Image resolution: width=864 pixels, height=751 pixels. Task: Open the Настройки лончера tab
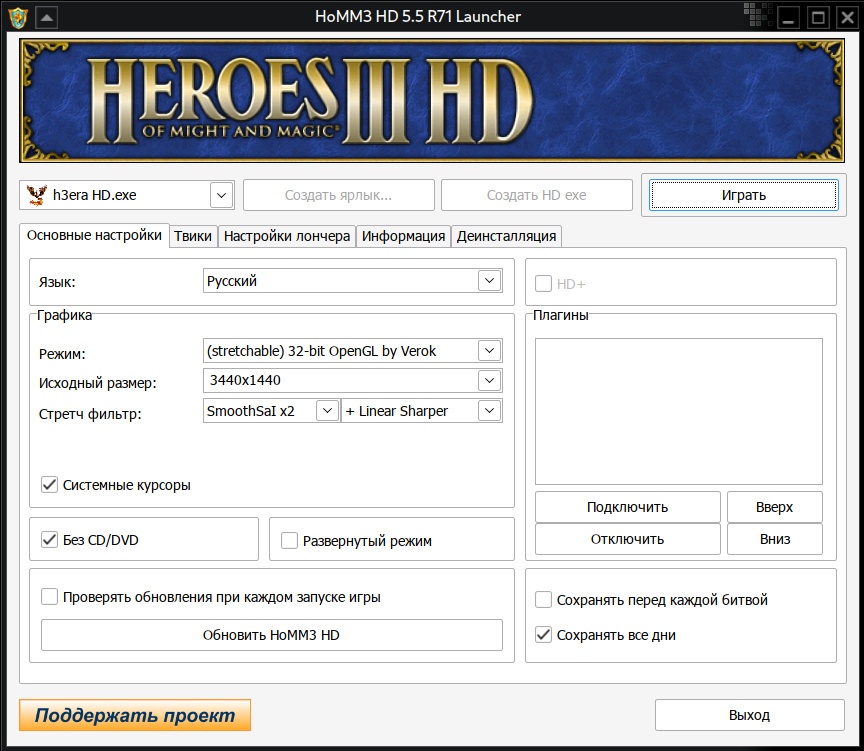[287, 236]
